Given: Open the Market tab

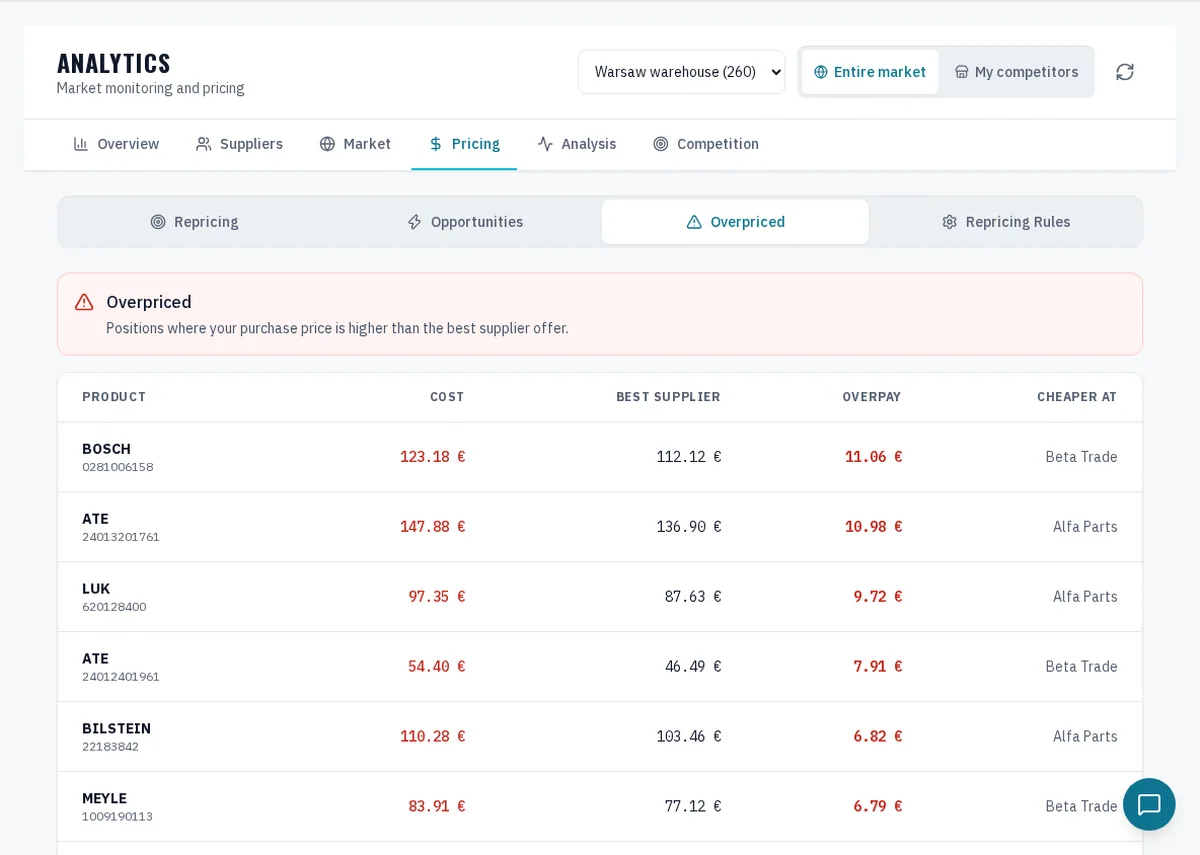Looking at the screenshot, I should 355,144.
